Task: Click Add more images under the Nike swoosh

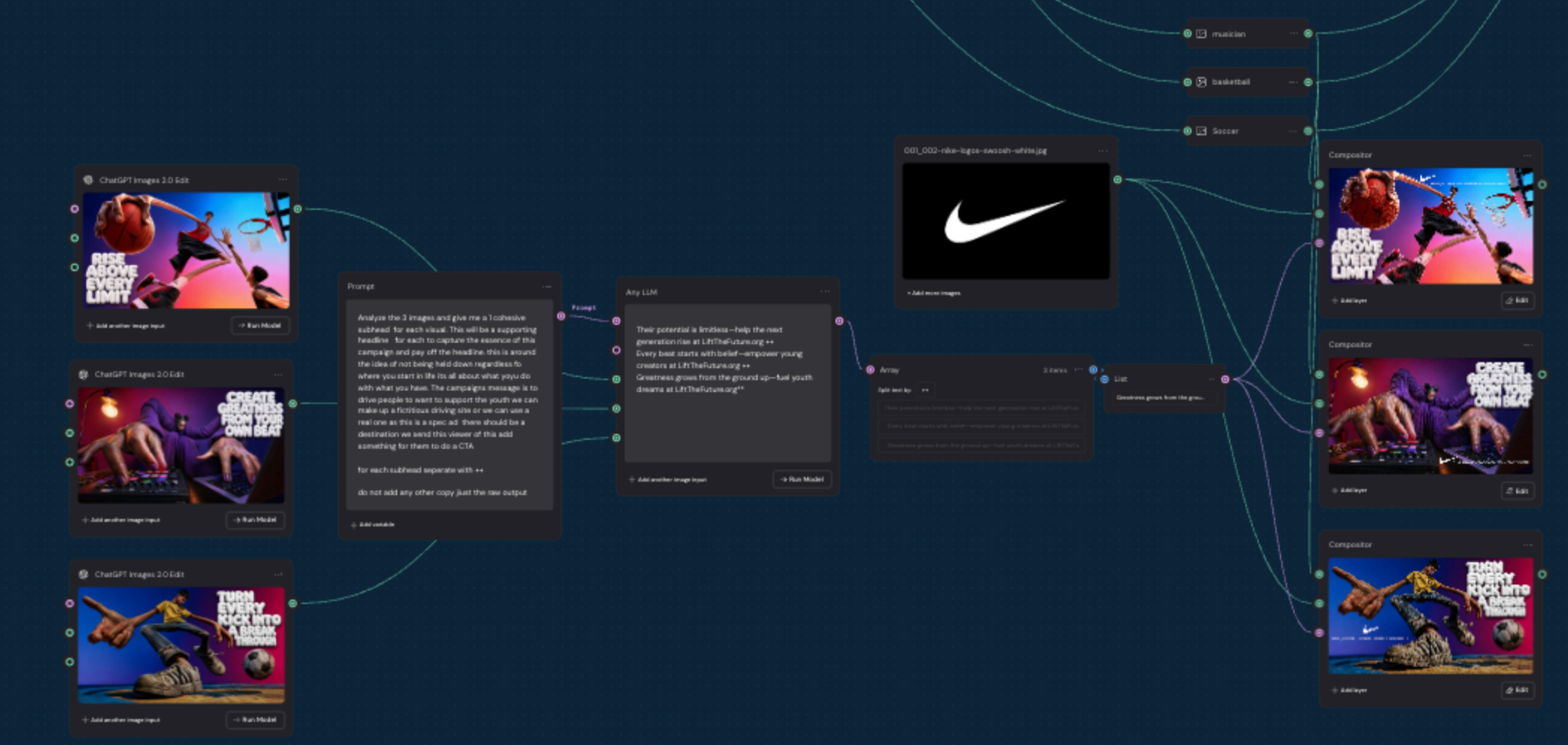Action: click(933, 293)
